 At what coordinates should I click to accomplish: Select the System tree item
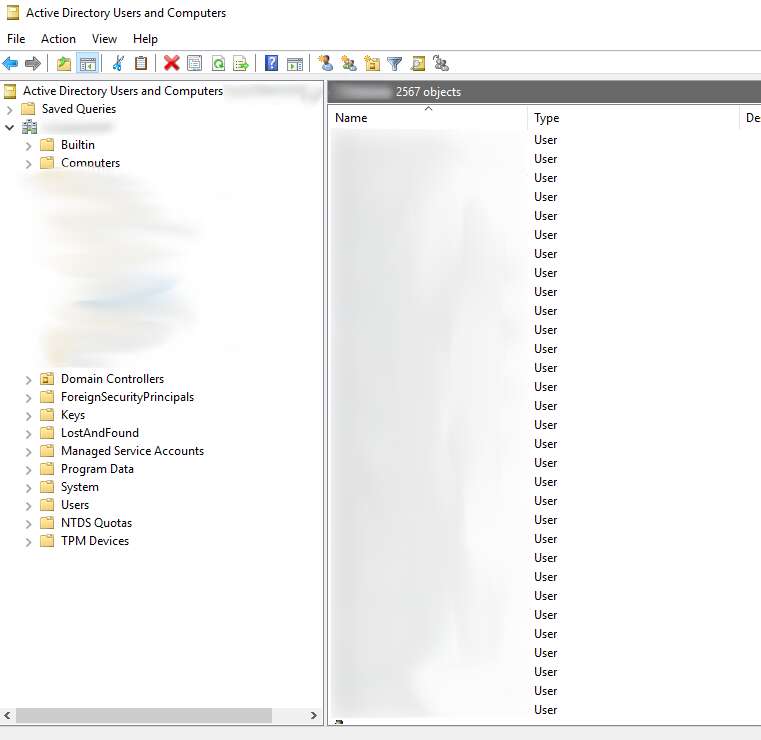pyautogui.click(x=80, y=486)
